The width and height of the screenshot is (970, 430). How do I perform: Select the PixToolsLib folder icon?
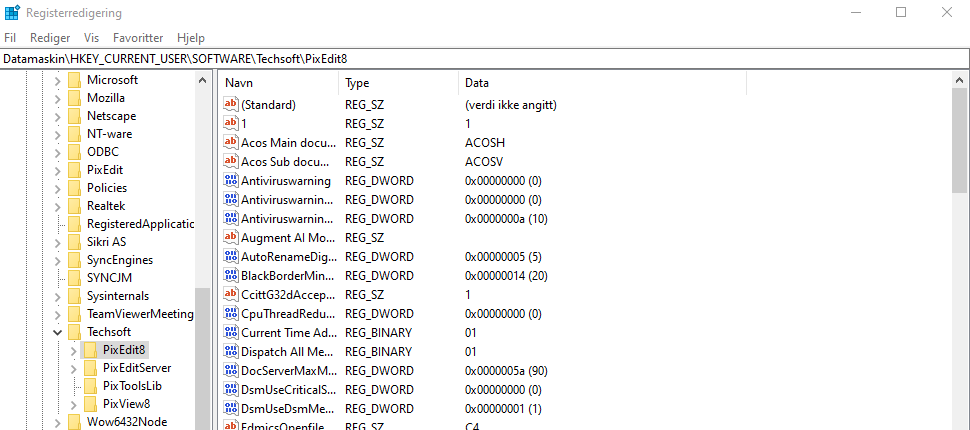[x=90, y=385]
